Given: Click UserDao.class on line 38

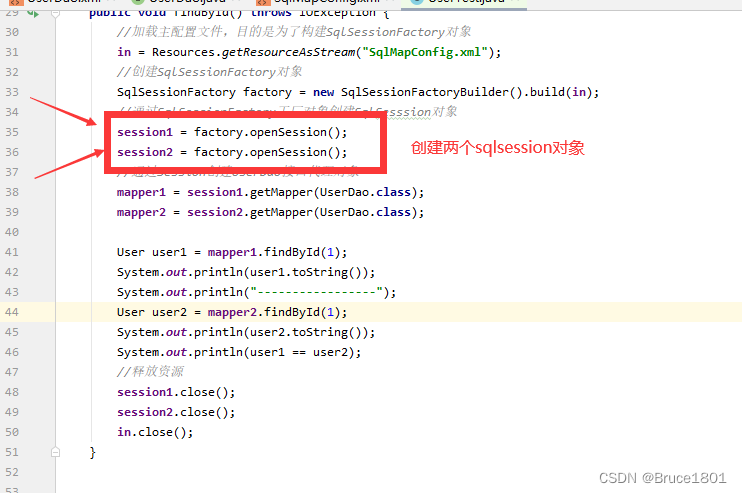Looking at the screenshot, I should point(365,192).
